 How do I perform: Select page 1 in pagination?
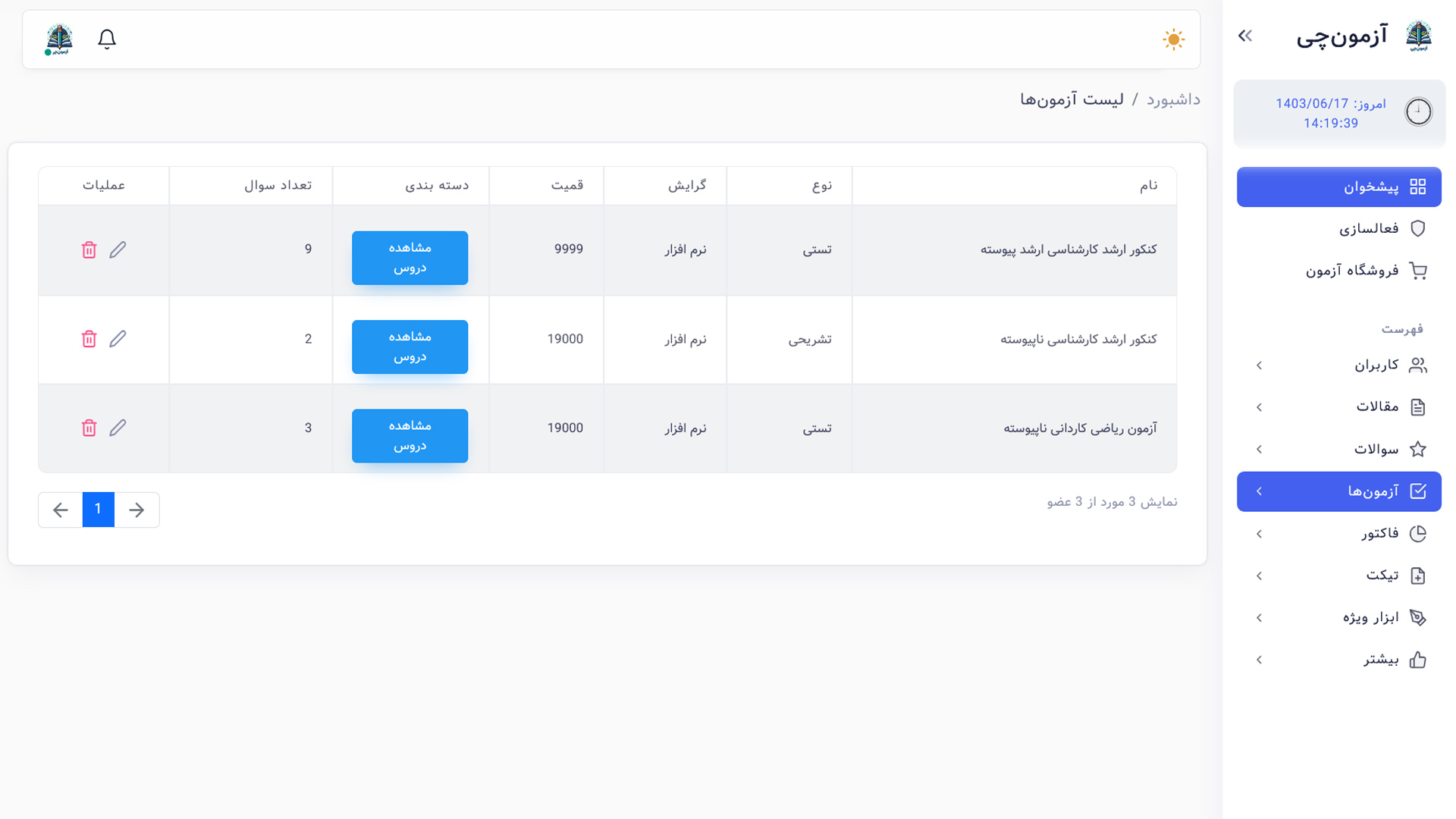point(98,510)
